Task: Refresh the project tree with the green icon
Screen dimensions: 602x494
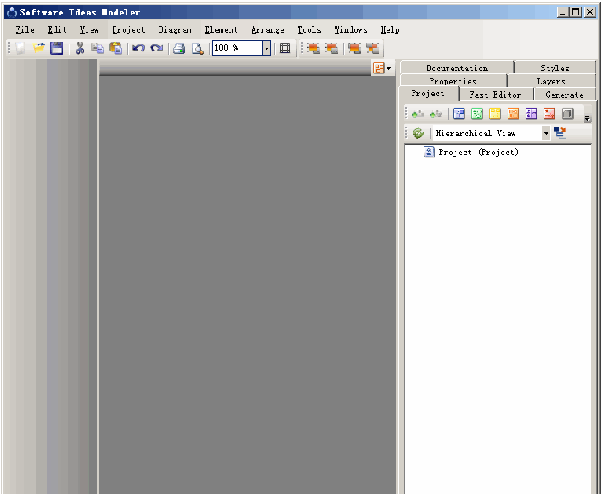Action: [x=418, y=133]
